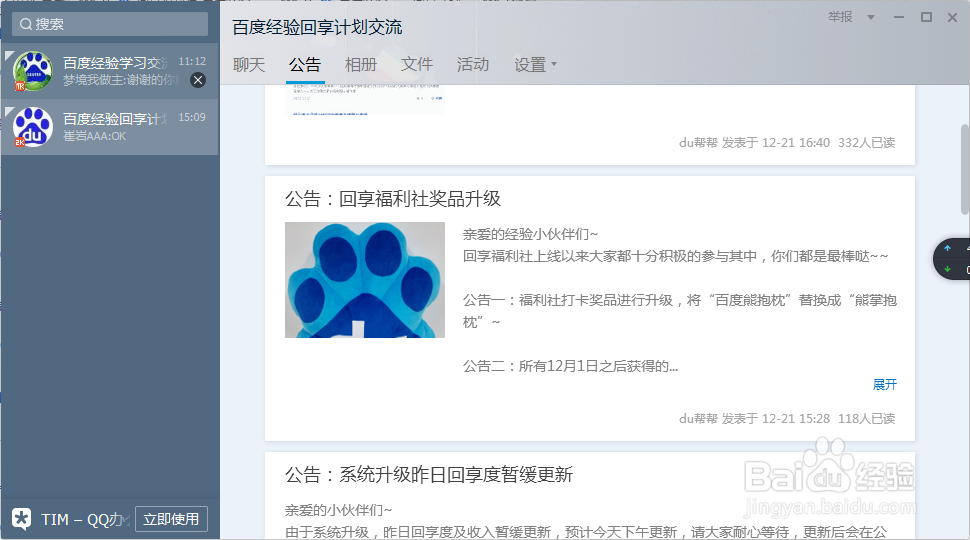970x540 pixels.
Task: Click the search box in the sidebar
Action: tap(110, 24)
